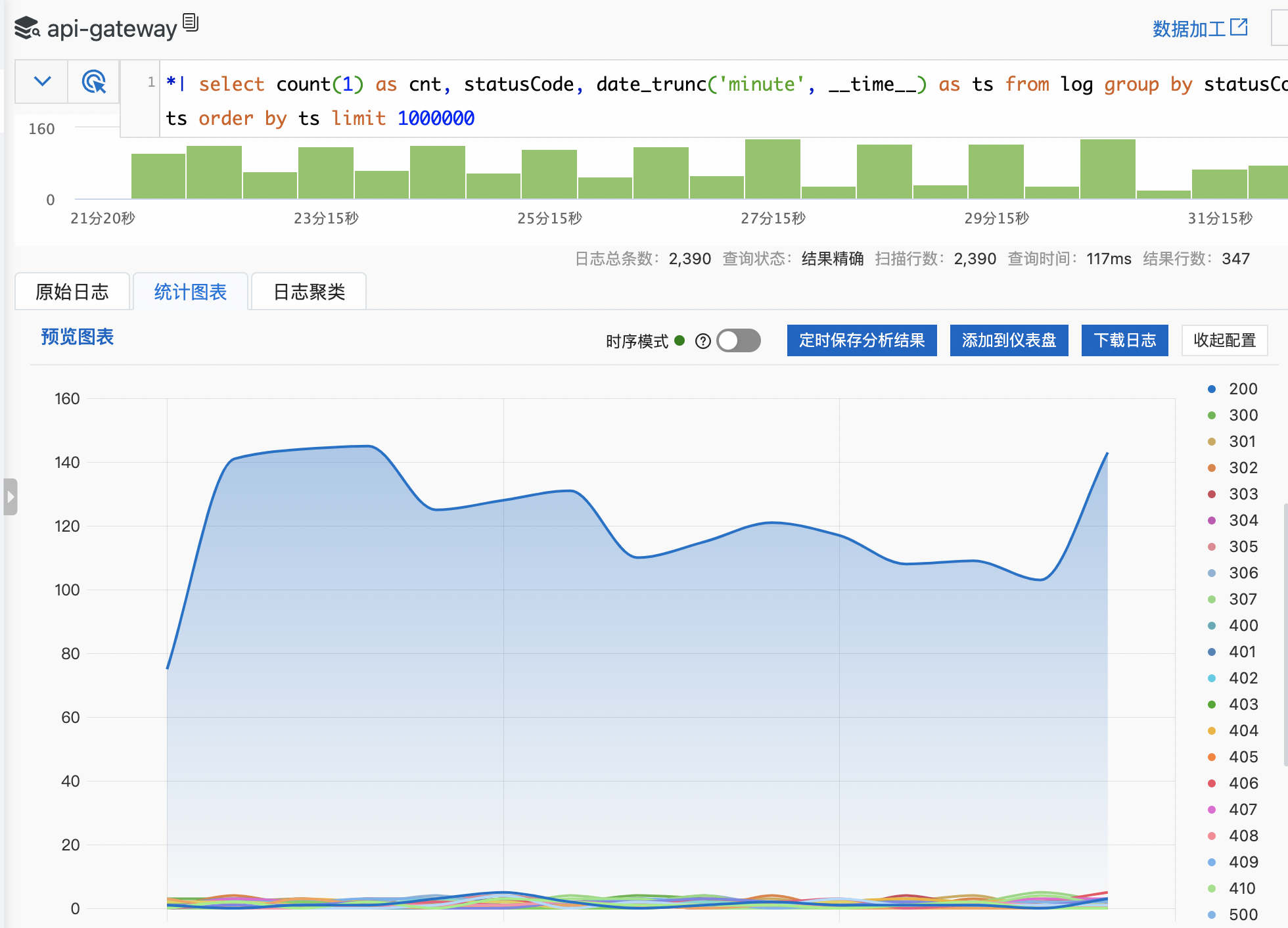
Task: Open the 数据加工 external link icon
Action: coord(1239,27)
